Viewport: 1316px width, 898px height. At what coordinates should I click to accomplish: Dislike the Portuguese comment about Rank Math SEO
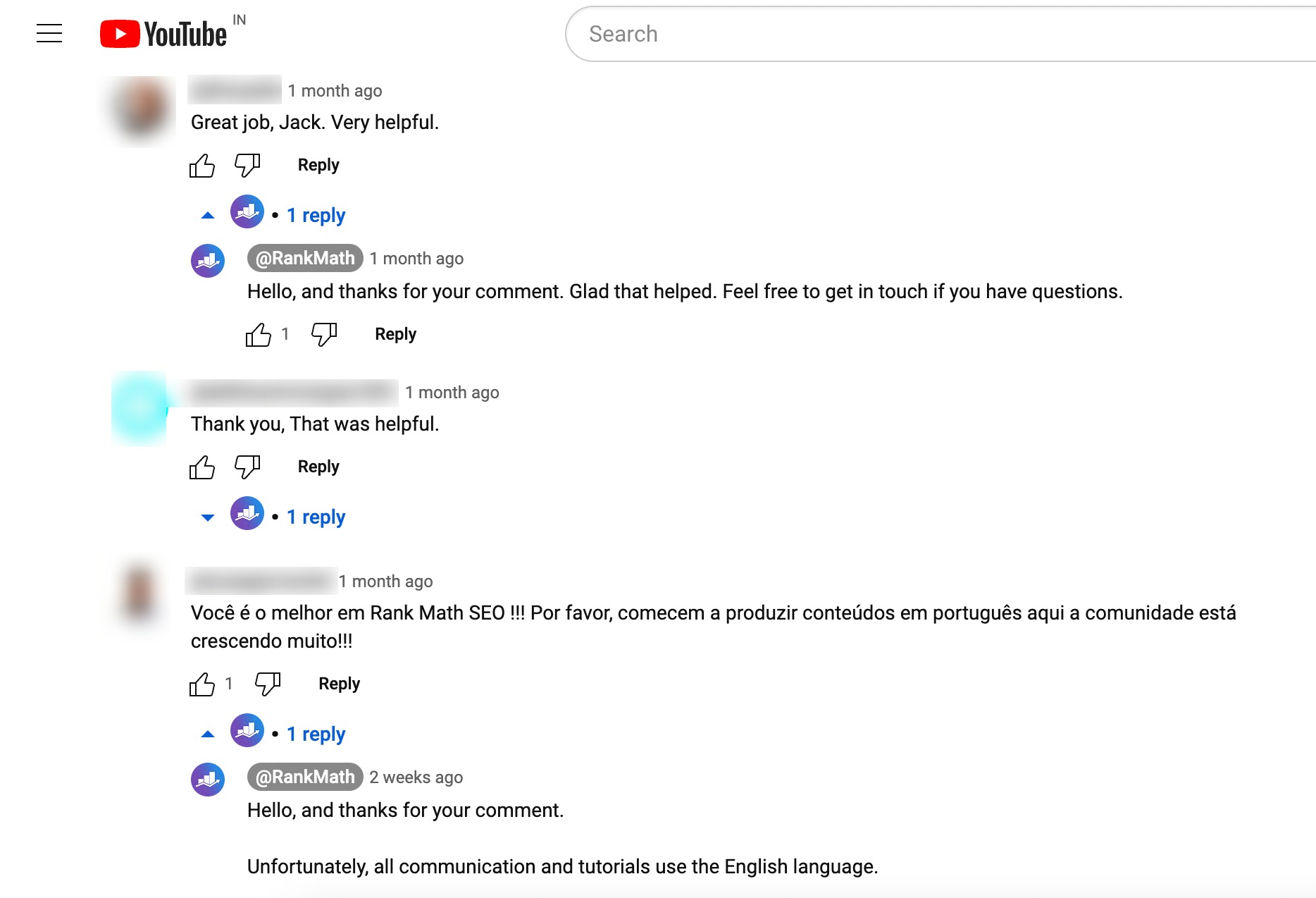(x=266, y=683)
